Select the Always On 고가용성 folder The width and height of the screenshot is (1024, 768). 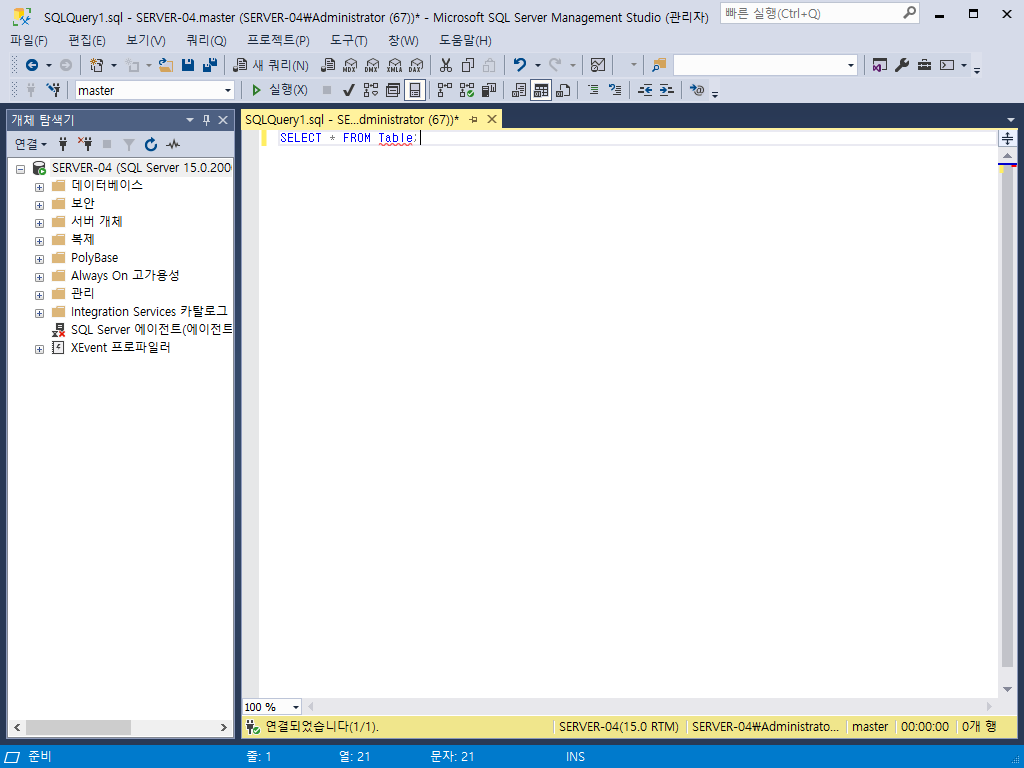[125, 276]
